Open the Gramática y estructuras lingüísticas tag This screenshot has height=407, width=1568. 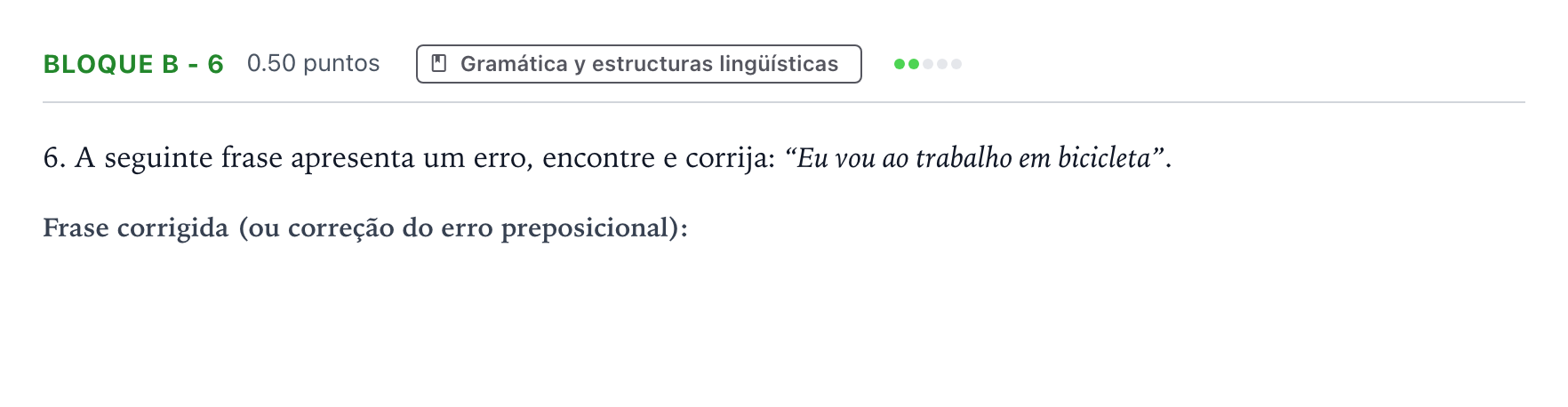coord(639,64)
